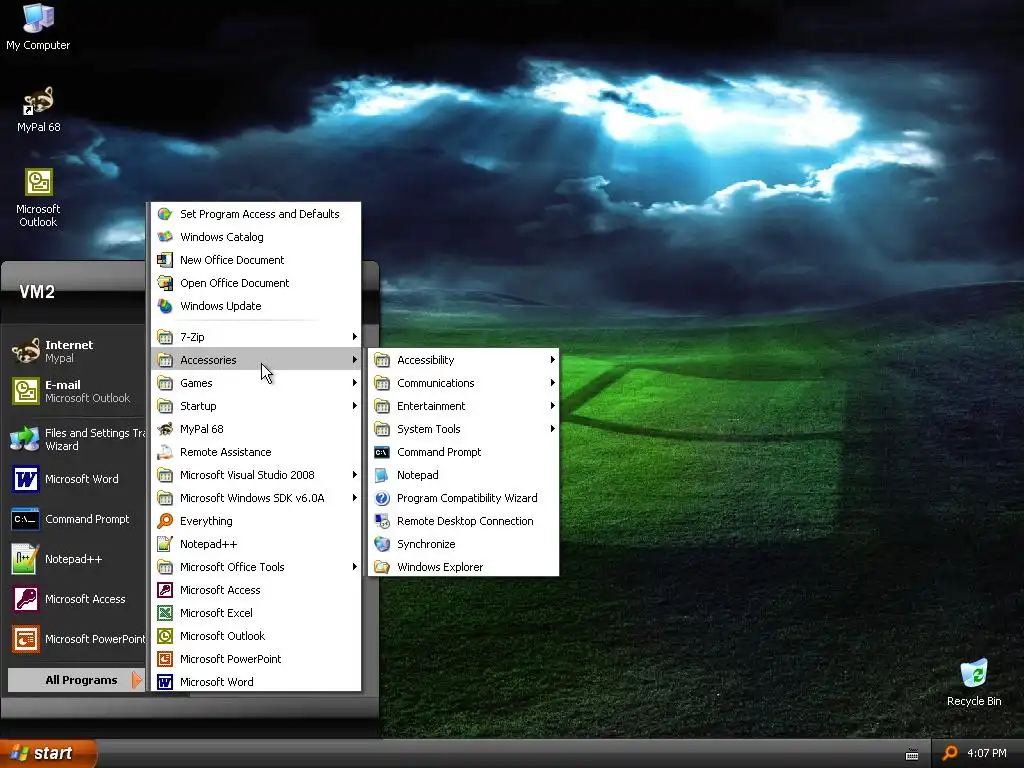Viewport: 1024px width, 768px height.
Task: Click the Notepad icon in Accessories submenu
Action: point(382,475)
